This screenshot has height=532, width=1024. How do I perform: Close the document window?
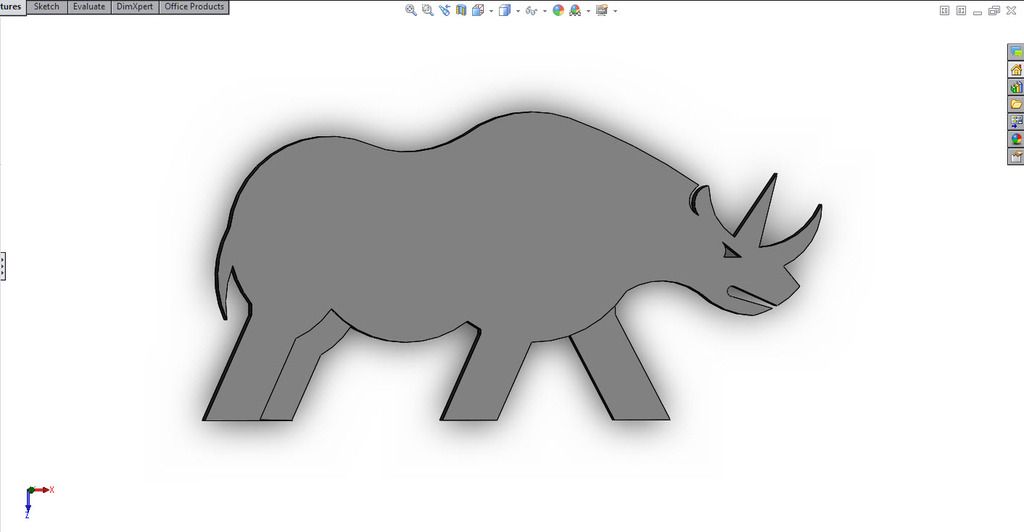click(1011, 10)
